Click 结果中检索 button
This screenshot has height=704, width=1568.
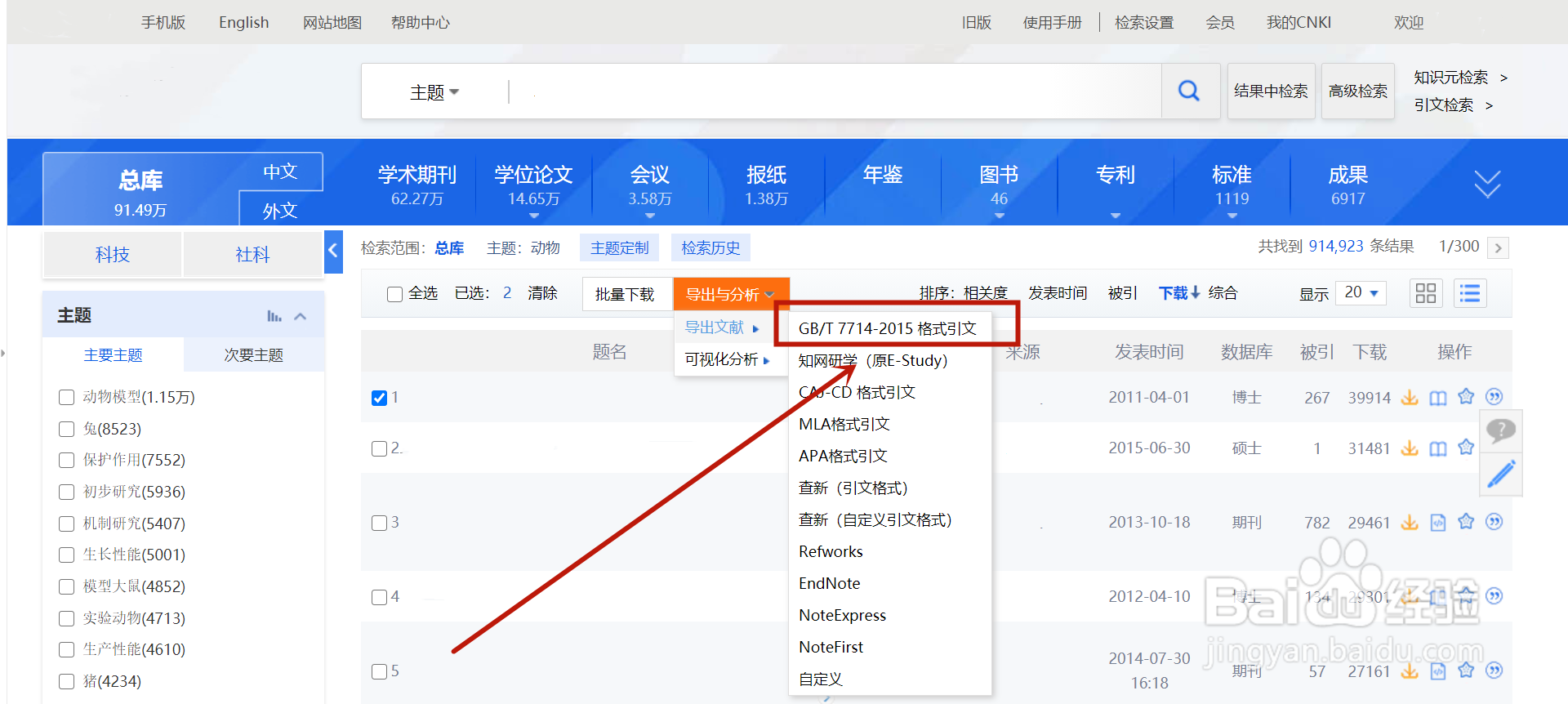pos(1271,91)
